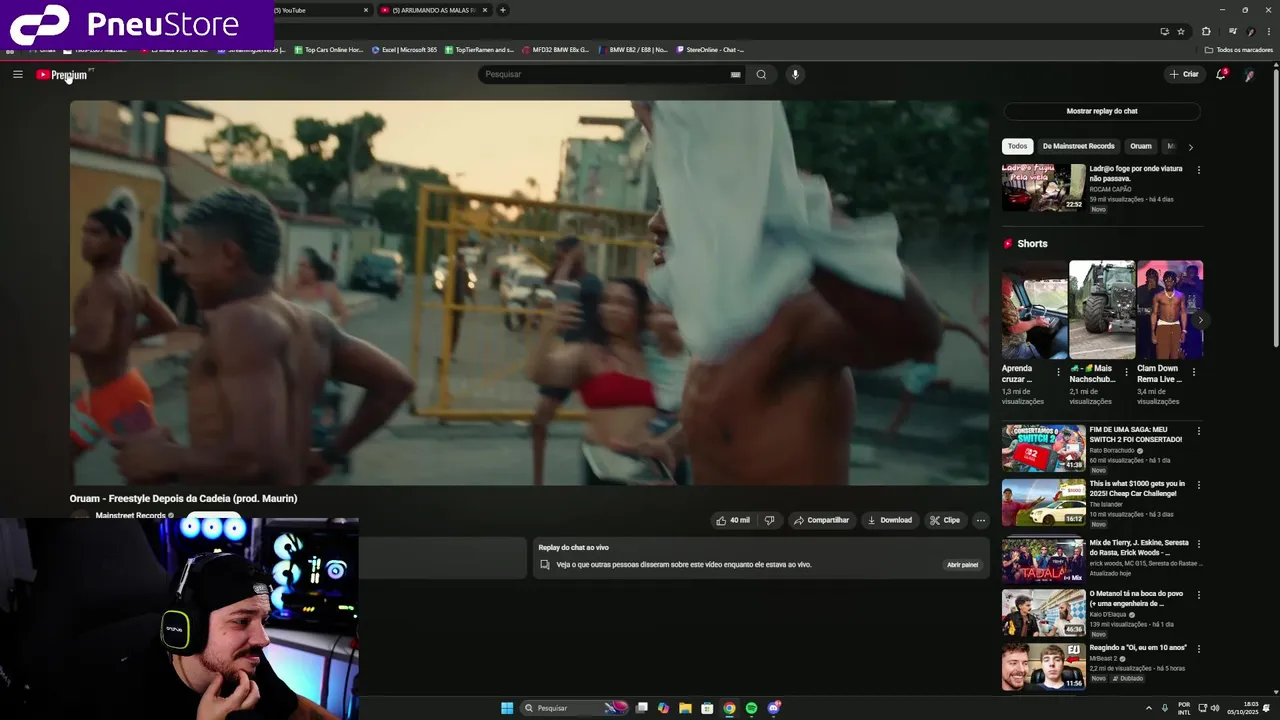
Task: Show hidden system tray icons chevron
Action: [x=1148, y=708]
